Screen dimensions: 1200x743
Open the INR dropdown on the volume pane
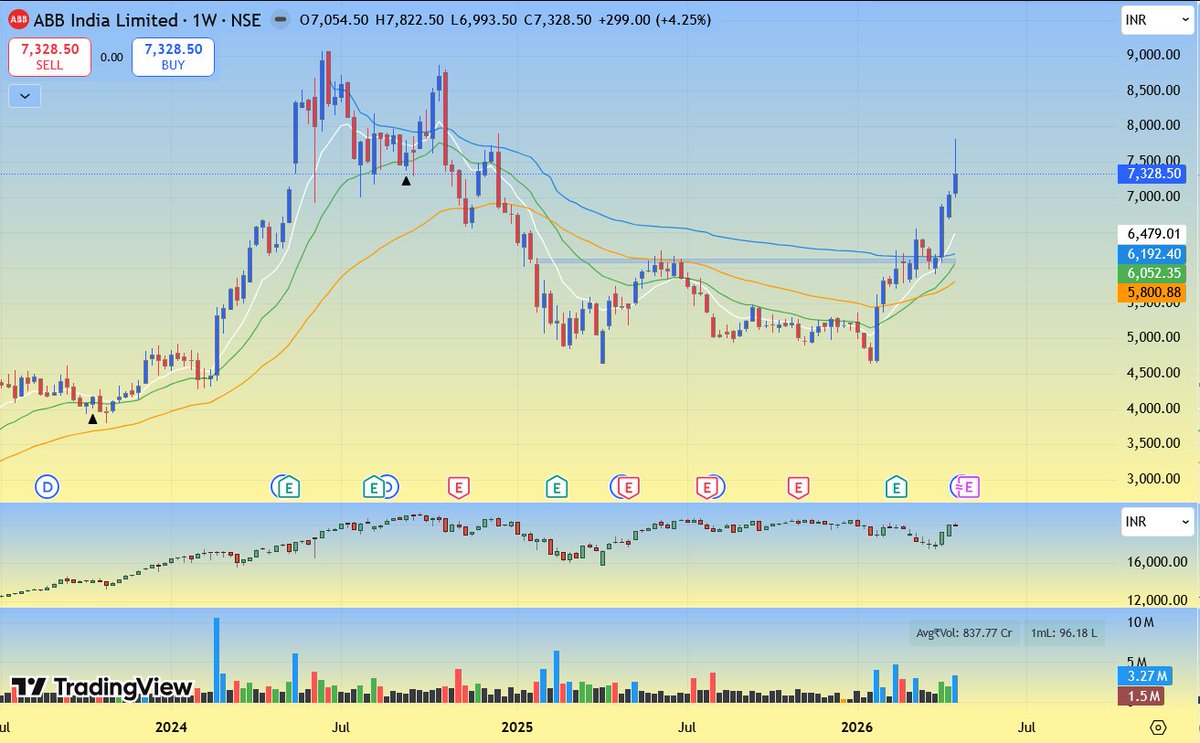click(1155, 521)
